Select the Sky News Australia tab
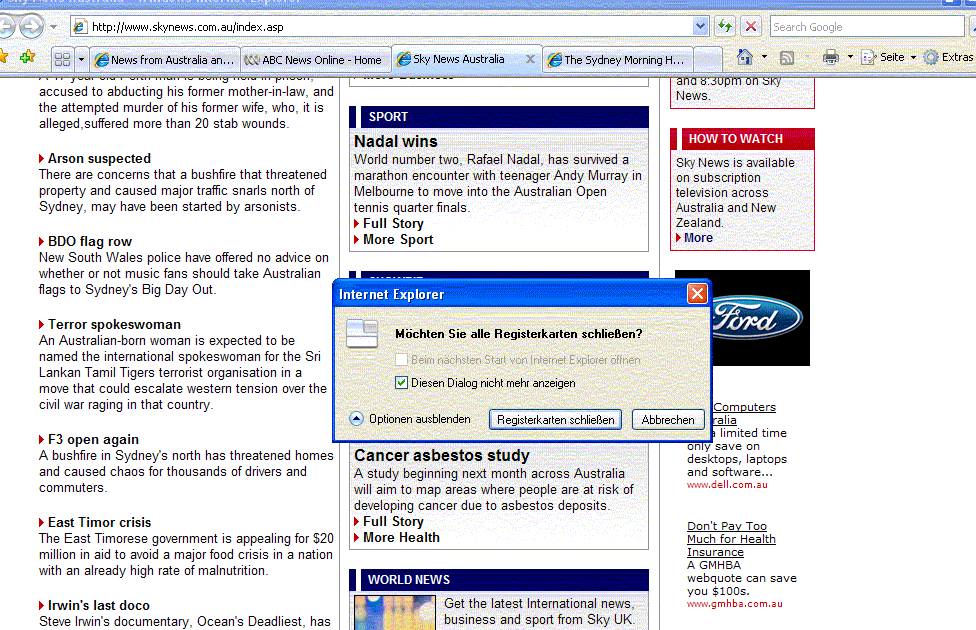The image size is (976, 630). click(x=458, y=59)
